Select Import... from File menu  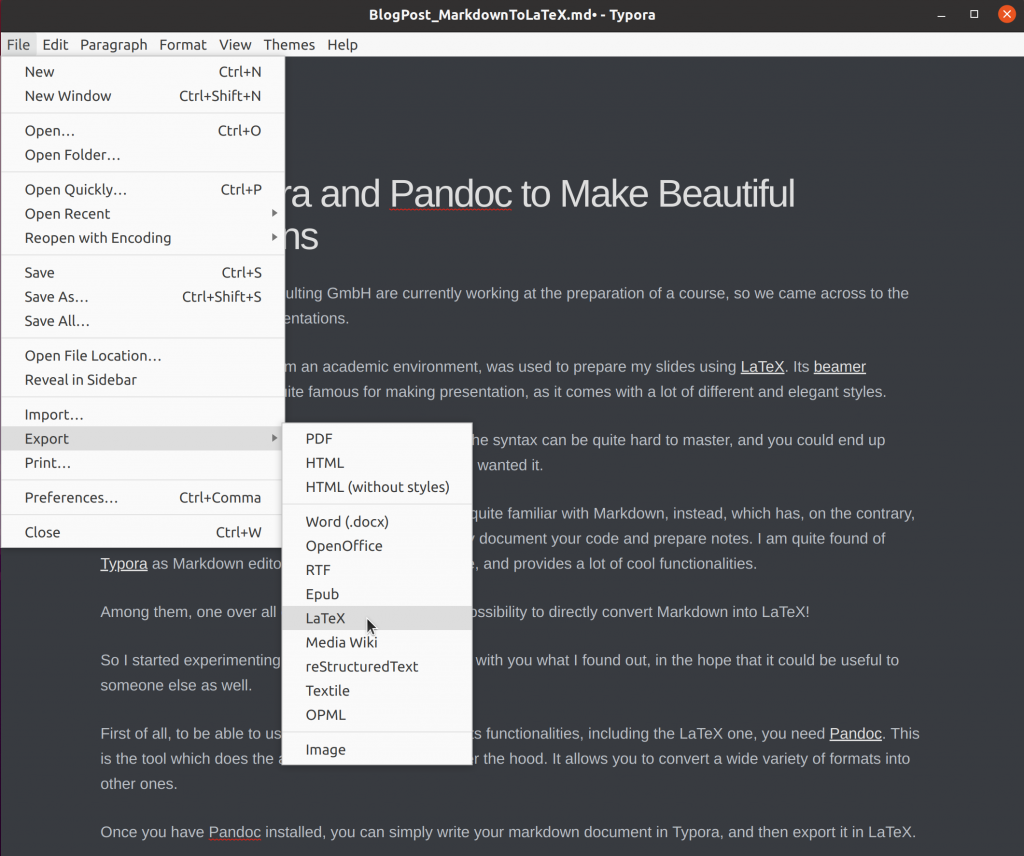143,415
